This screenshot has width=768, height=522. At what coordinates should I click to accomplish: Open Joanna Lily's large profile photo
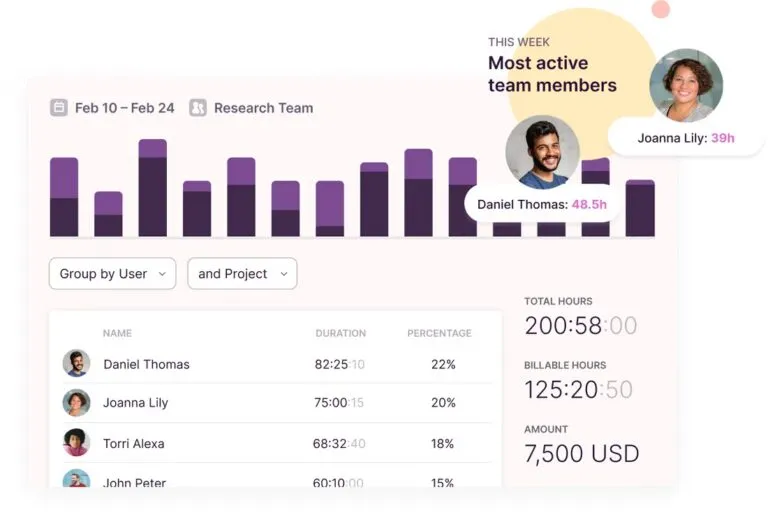(686, 85)
